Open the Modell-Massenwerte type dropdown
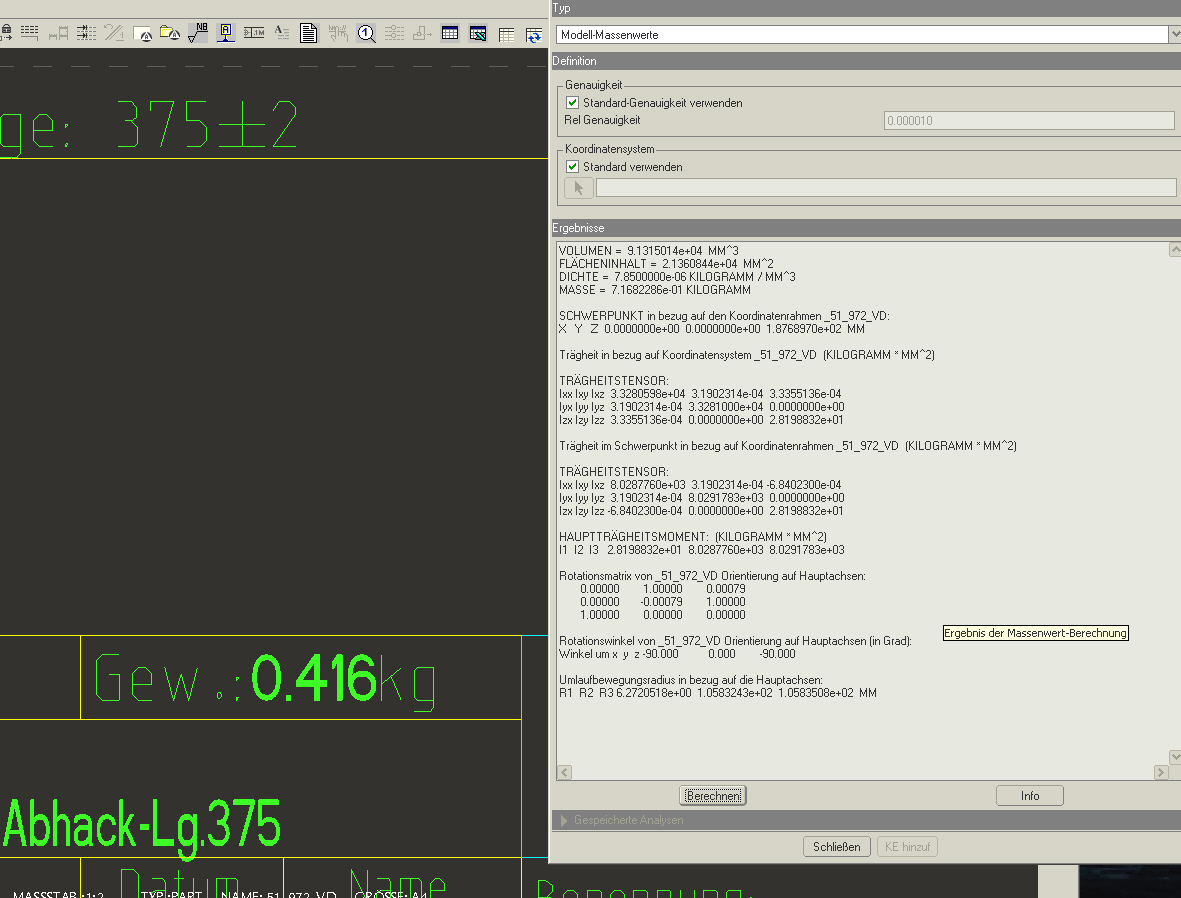This screenshot has width=1181, height=898. [x=1174, y=35]
